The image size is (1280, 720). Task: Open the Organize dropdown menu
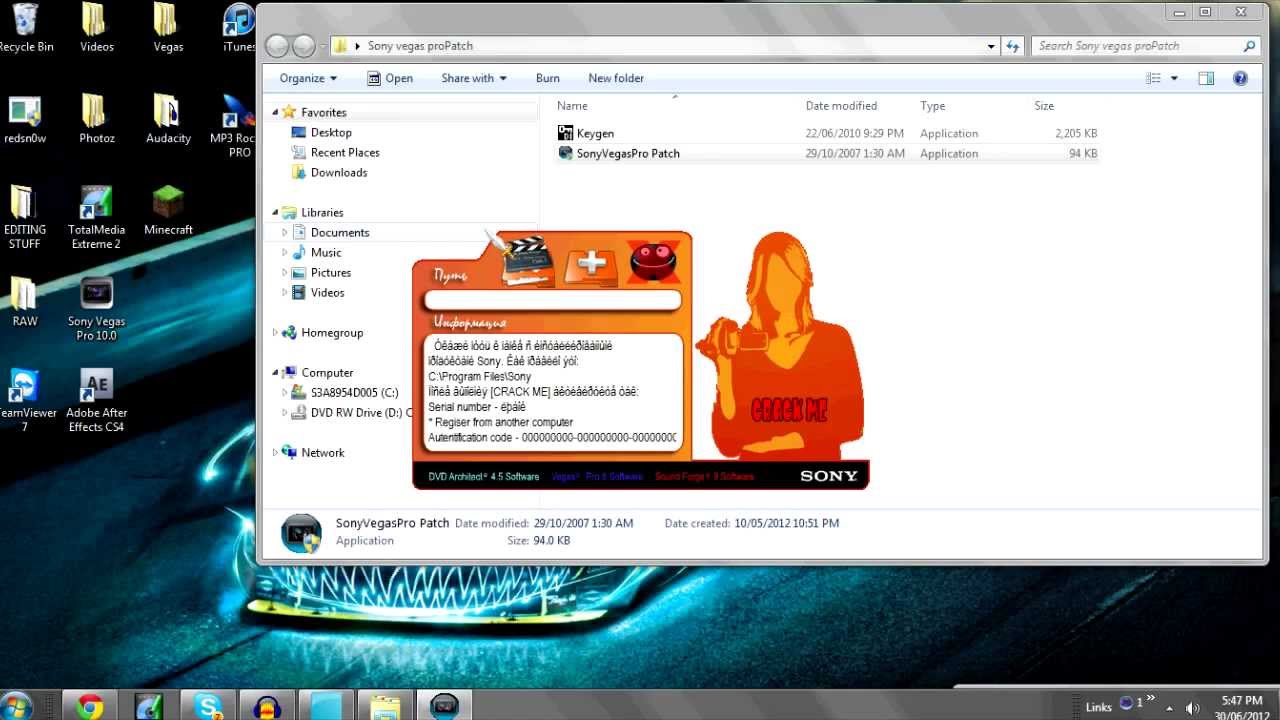coord(308,78)
